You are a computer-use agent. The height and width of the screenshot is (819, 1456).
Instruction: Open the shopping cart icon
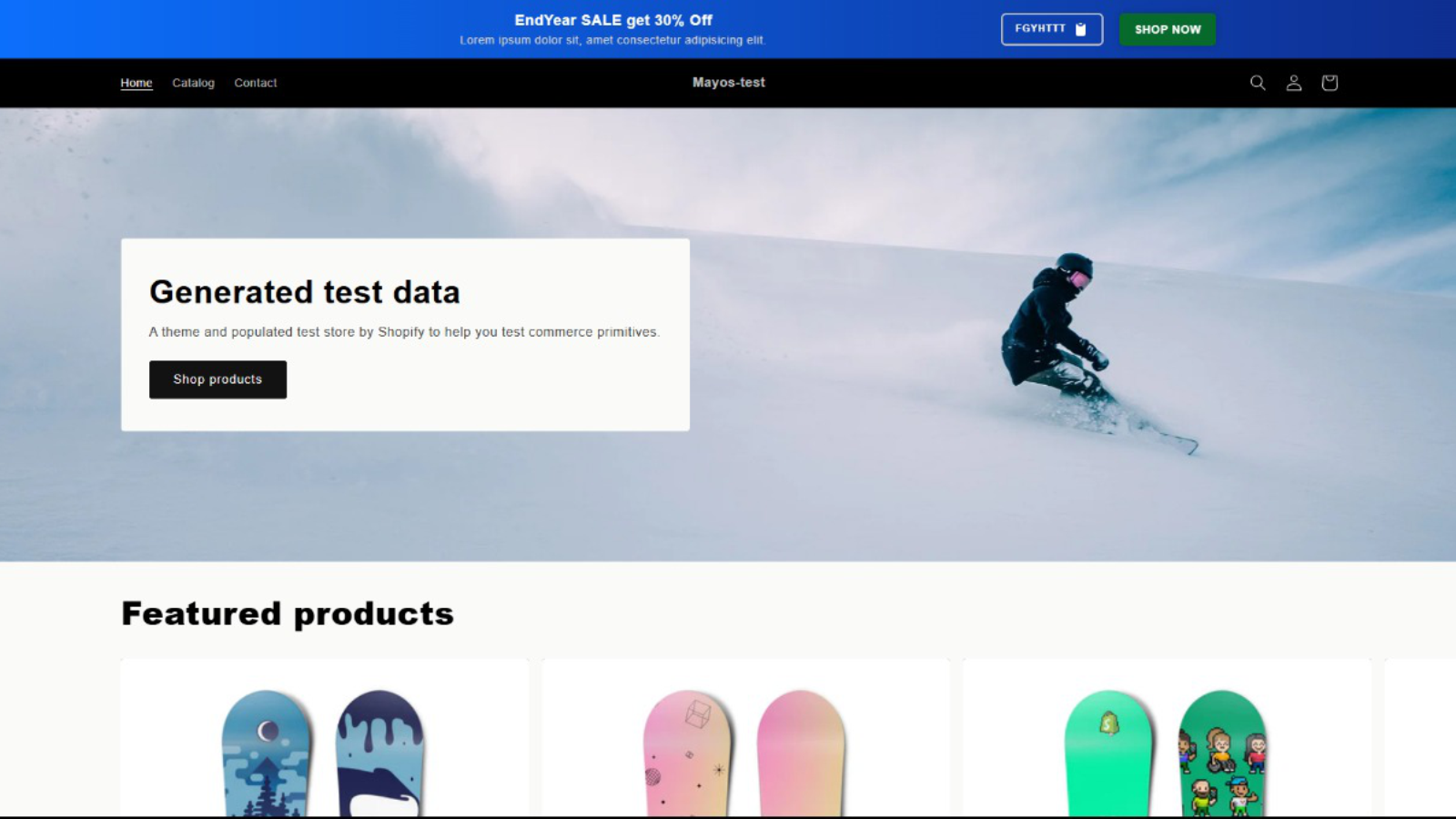(x=1330, y=83)
